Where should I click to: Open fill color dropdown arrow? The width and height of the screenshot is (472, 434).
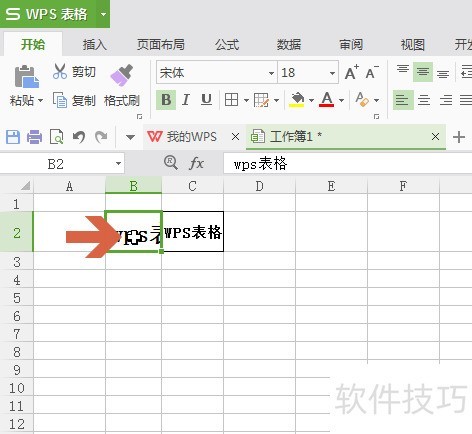click(311, 100)
